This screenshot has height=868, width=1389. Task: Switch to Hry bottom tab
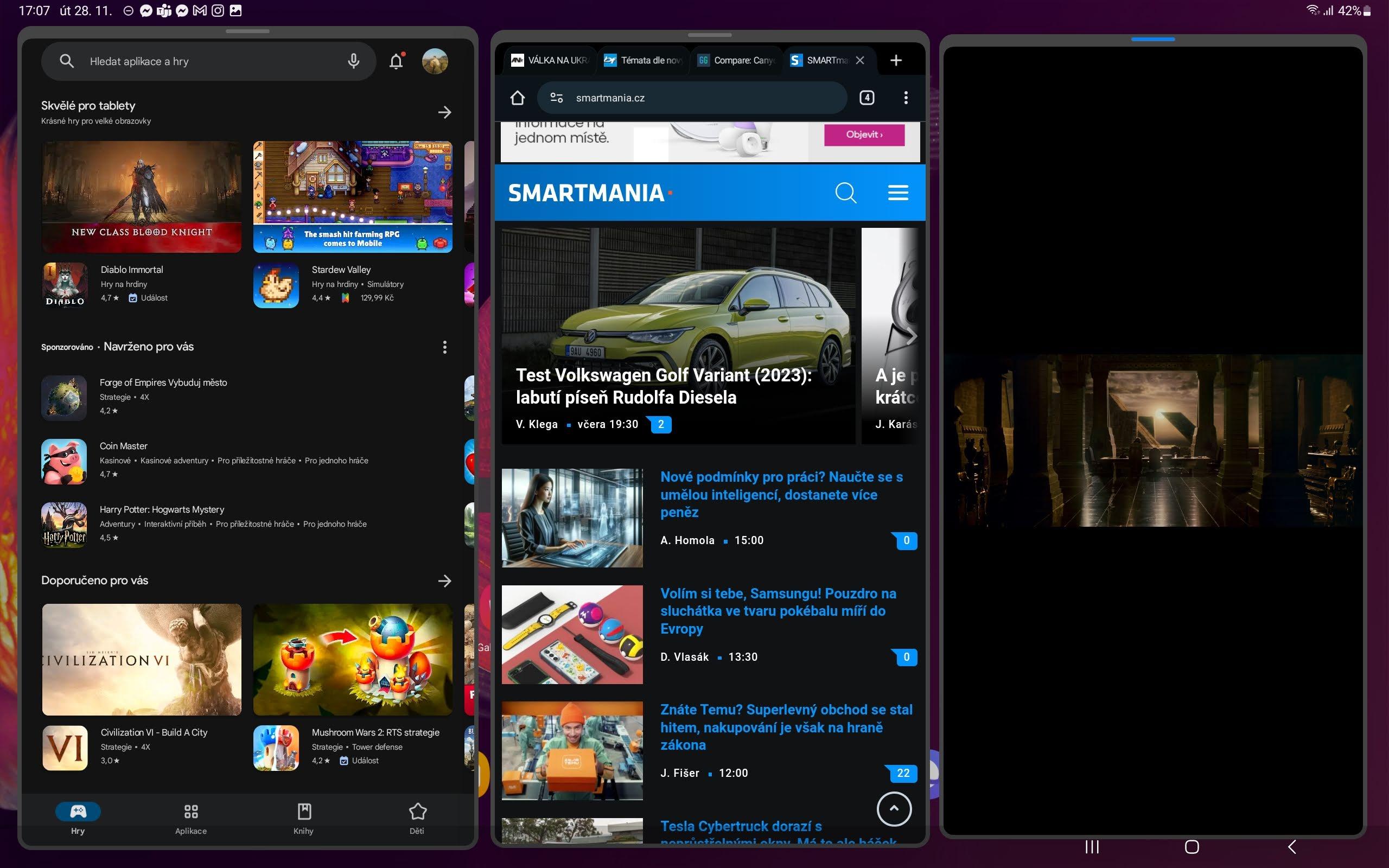[x=78, y=819]
